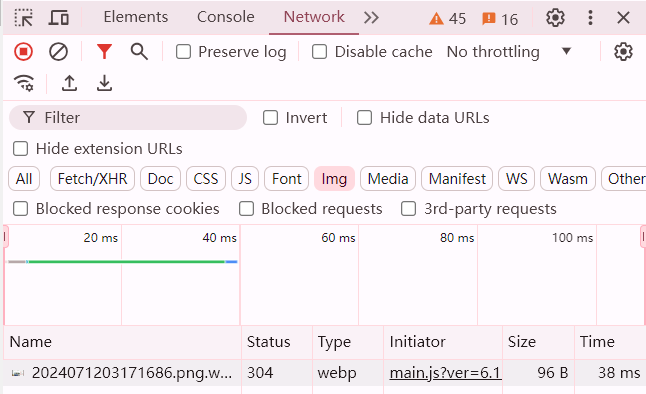646x394 pixels.
Task: Sort by the Status column header
Action: pyautogui.click(x=277, y=342)
